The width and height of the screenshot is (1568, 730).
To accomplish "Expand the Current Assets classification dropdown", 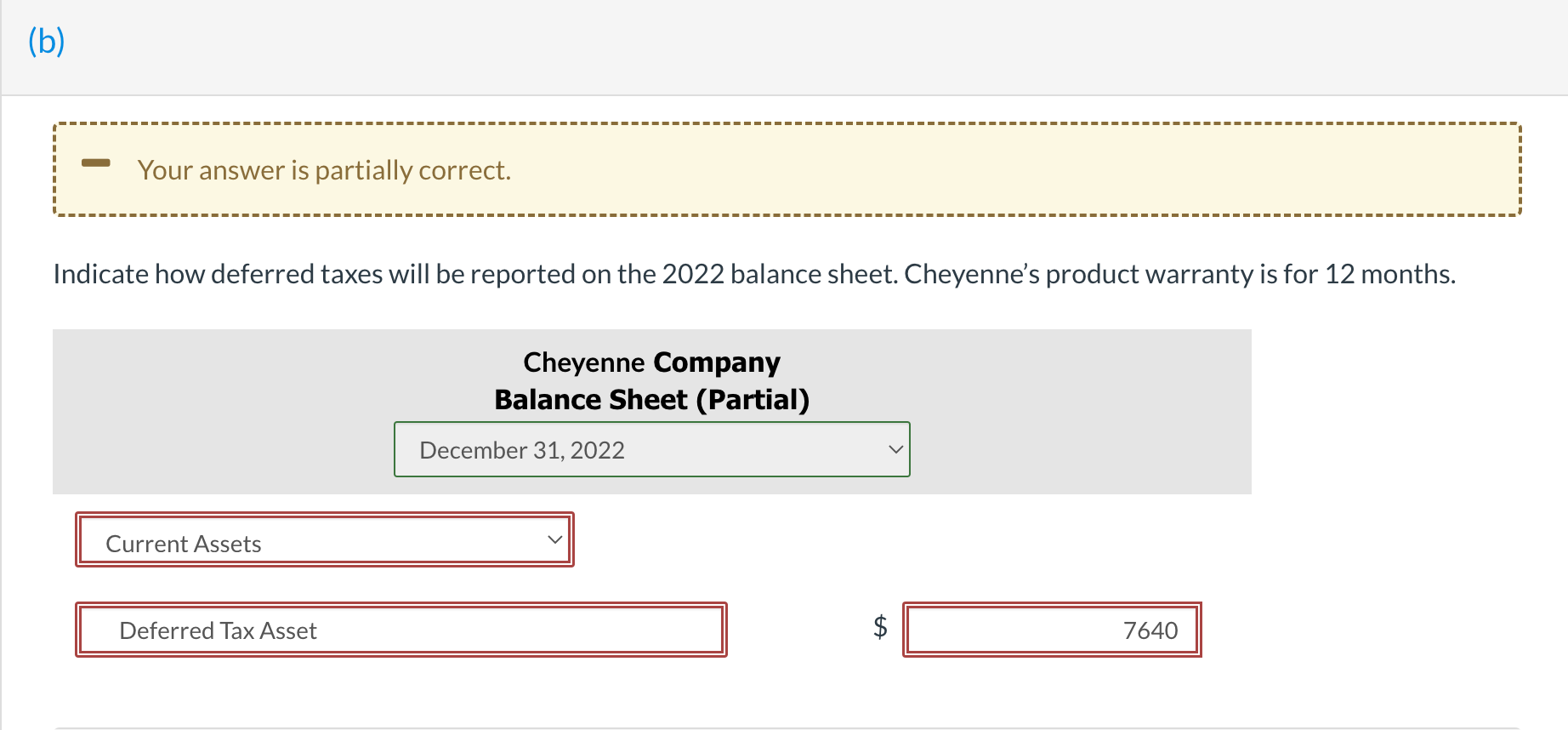I will click(x=323, y=539).
